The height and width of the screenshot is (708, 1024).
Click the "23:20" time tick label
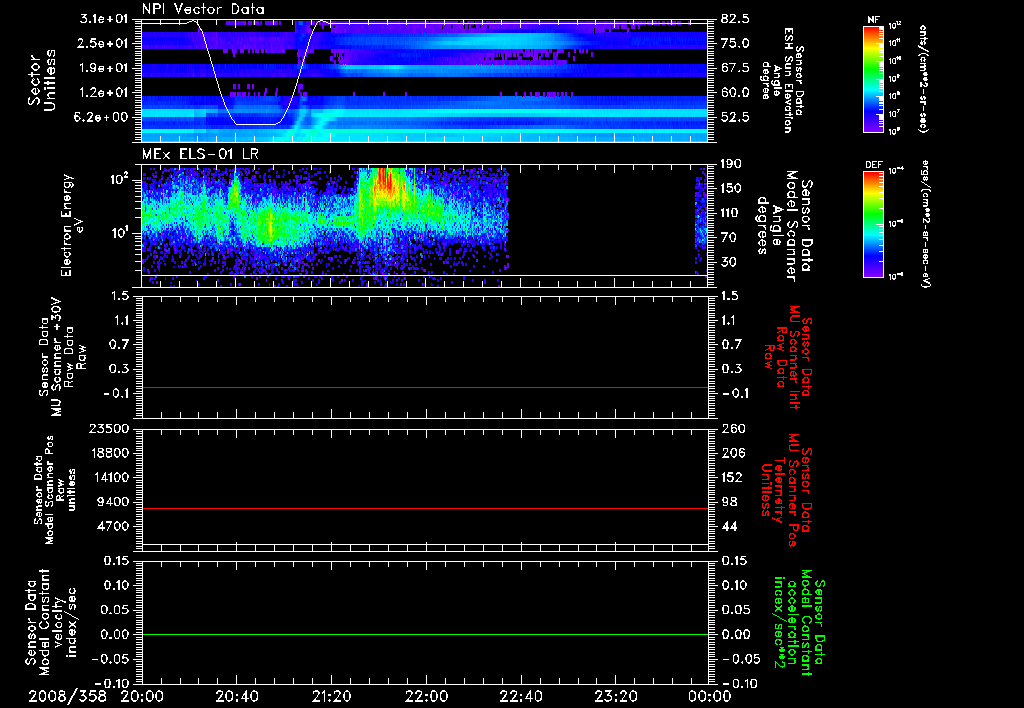point(615,696)
